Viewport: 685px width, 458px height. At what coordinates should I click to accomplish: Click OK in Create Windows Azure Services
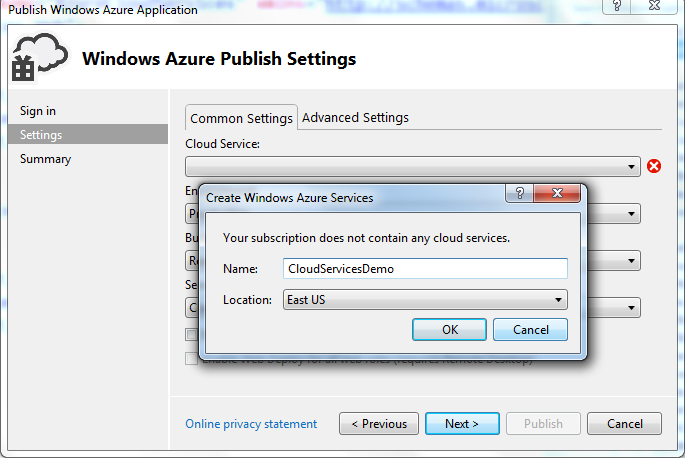449,330
